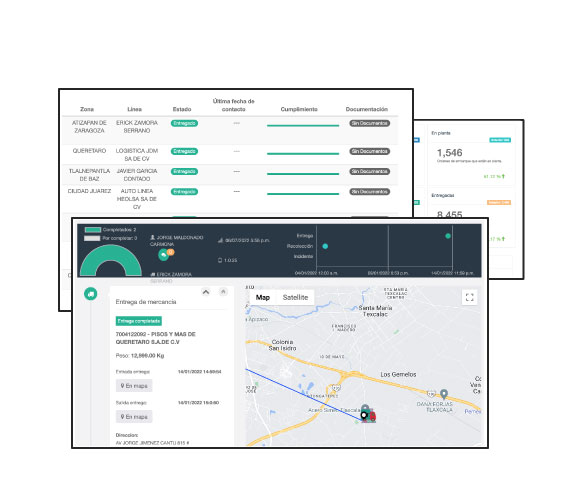Click the DANA FORJAS TLAXCALA map pin

(444, 394)
